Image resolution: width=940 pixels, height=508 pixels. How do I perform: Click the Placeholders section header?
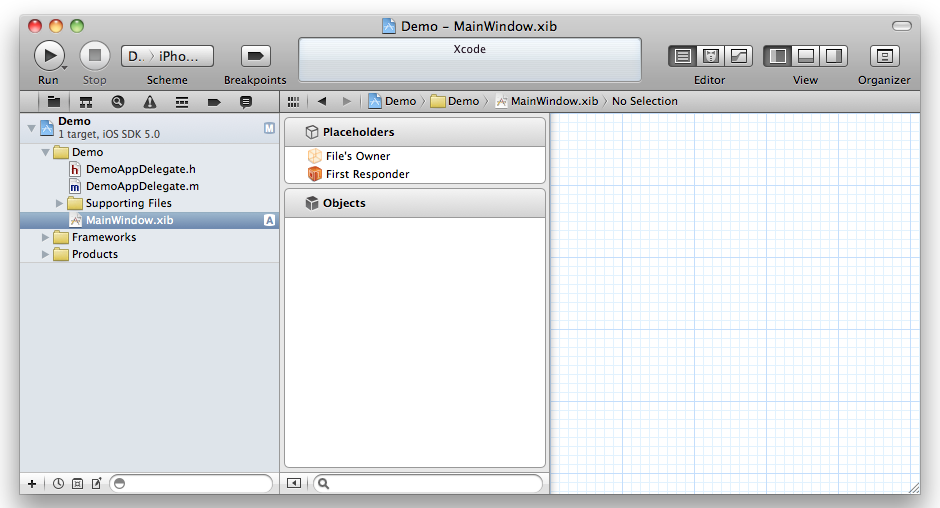(x=415, y=132)
